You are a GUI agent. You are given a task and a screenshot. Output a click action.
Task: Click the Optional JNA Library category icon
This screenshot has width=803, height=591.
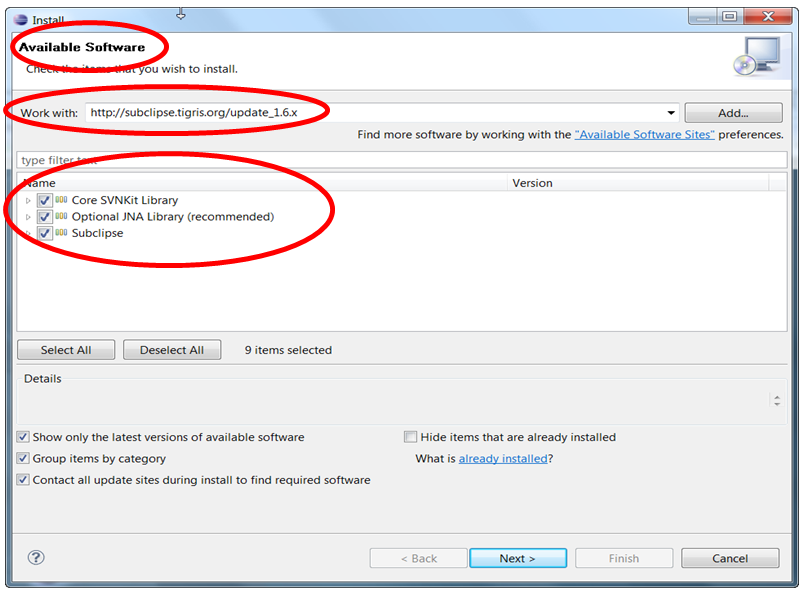point(61,217)
